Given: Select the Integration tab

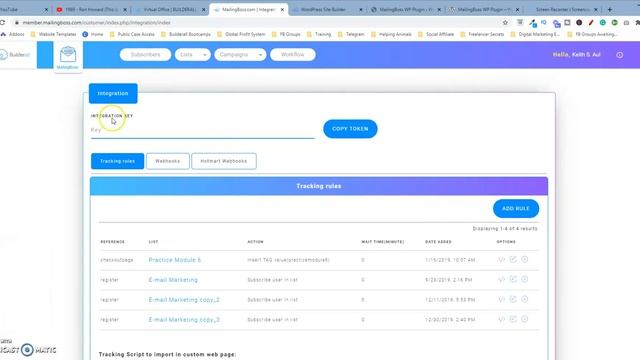Looking at the screenshot, I should coord(113,93).
